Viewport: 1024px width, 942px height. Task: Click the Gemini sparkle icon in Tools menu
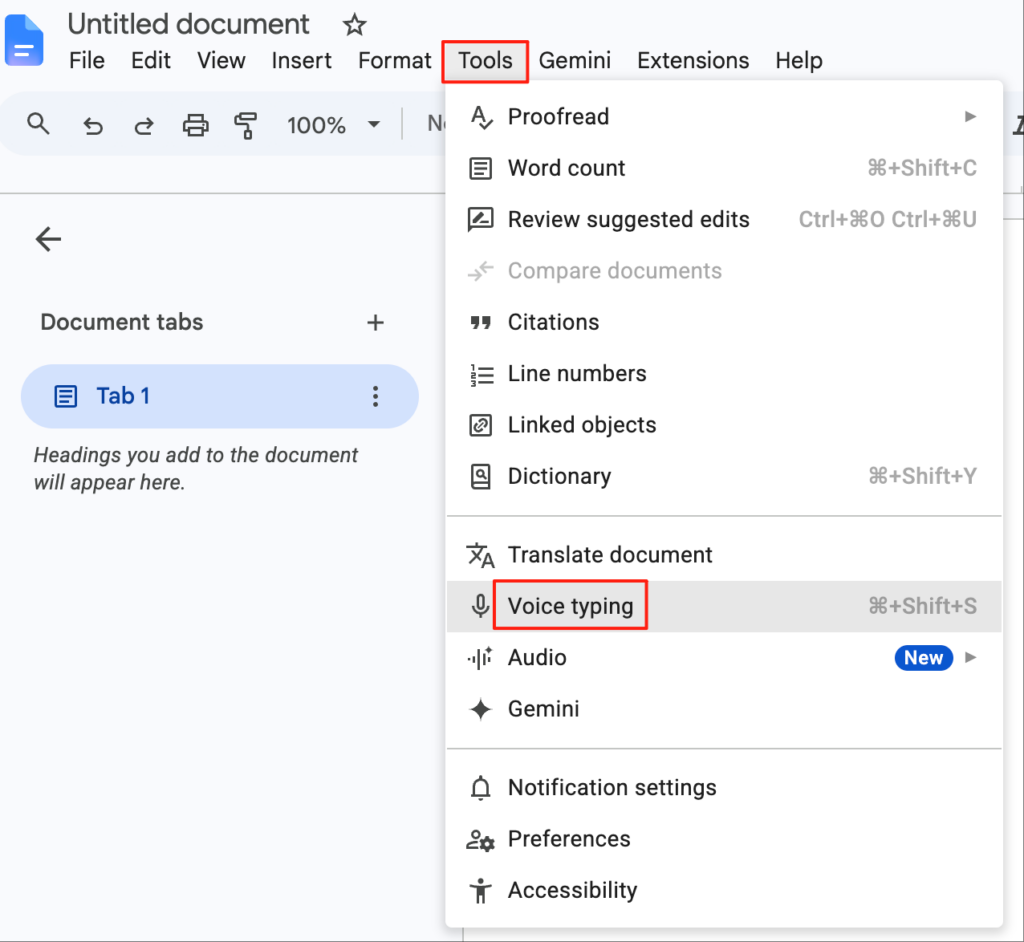click(x=481, y=709)
